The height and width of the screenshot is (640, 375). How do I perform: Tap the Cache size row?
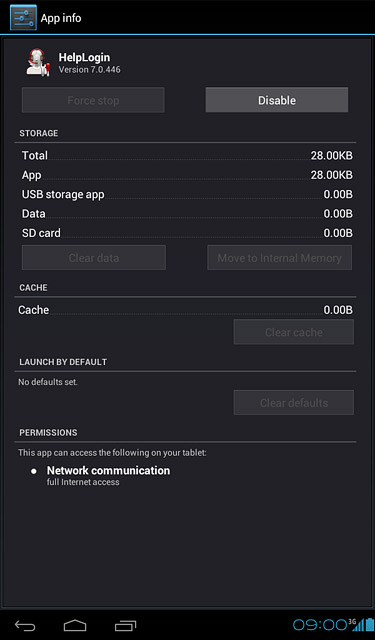[x=186, y=310]
